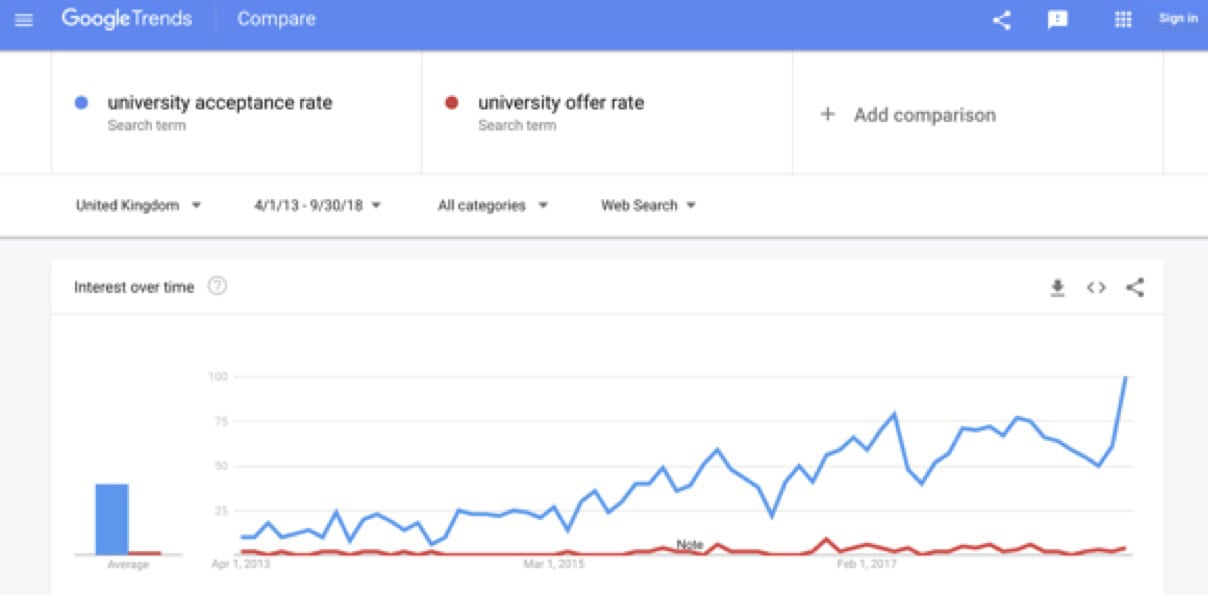Share the Interest over time chart

pyautogui.click(x=1135, y=288)
